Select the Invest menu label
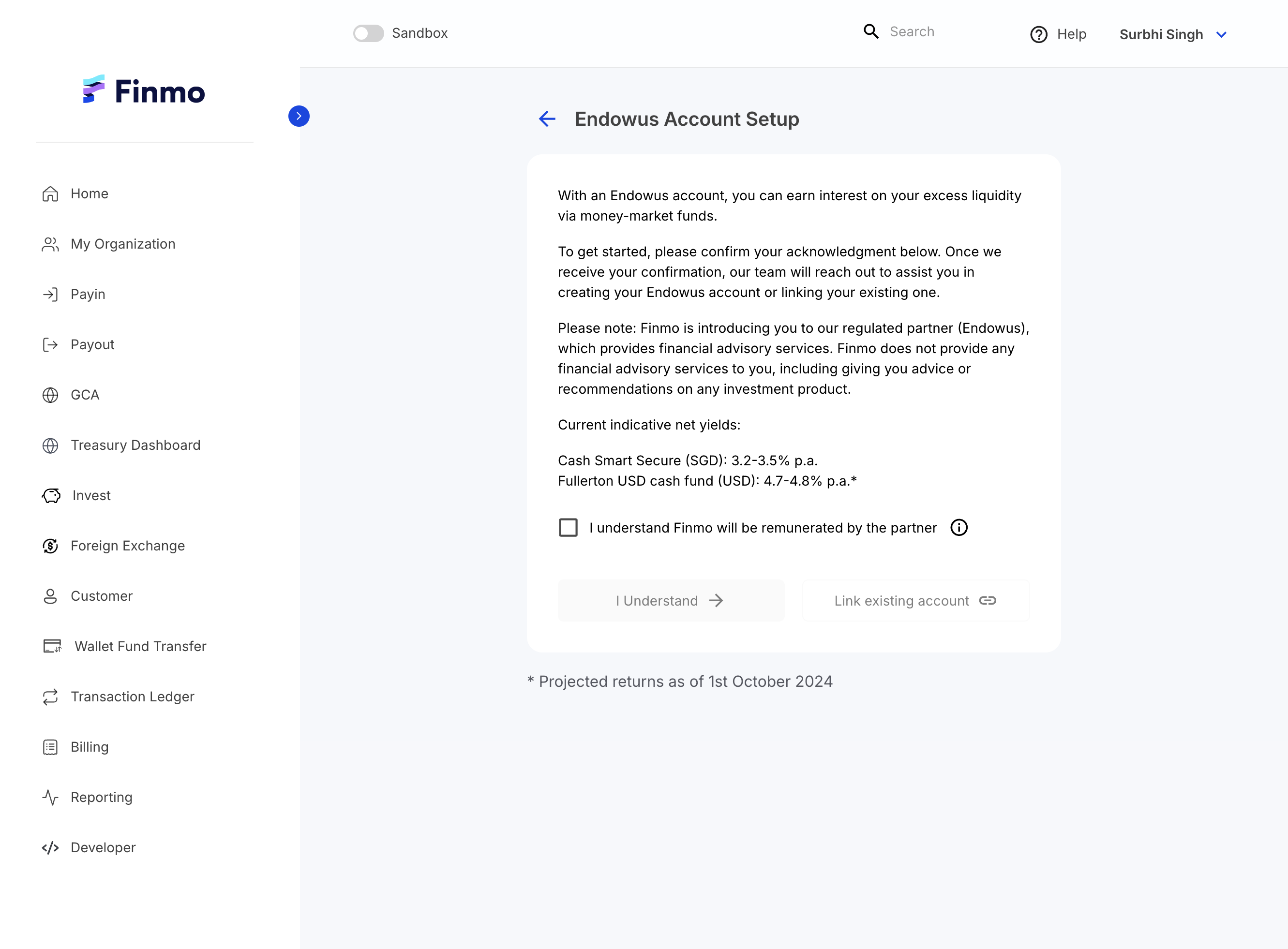Screen dimensions: 1288x949 91,496
